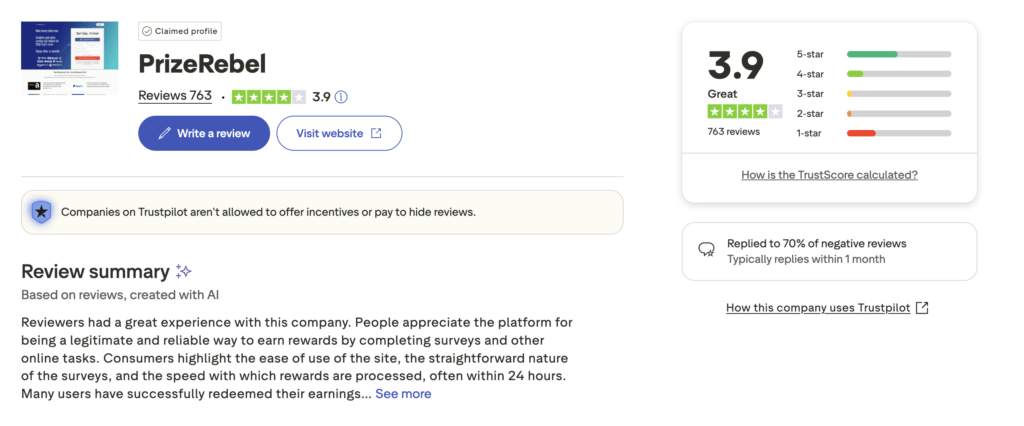Image resolution: width=1024 pixels, height=426 pixels.
Task: Open the Visit website link button
Action: coord(339,133)
